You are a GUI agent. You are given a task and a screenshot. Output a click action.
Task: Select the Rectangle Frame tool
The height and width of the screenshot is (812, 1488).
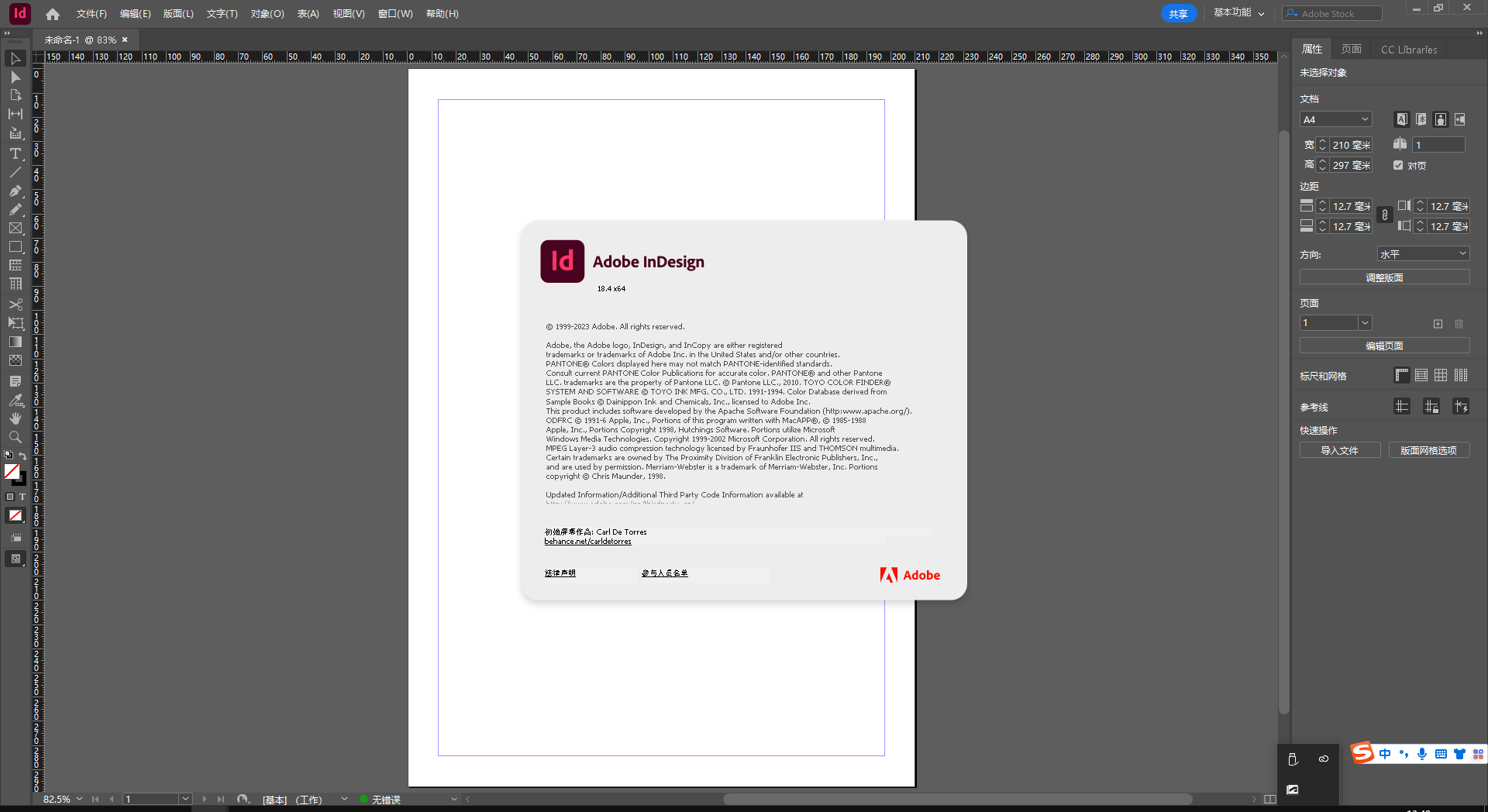(x=15, y=228)
